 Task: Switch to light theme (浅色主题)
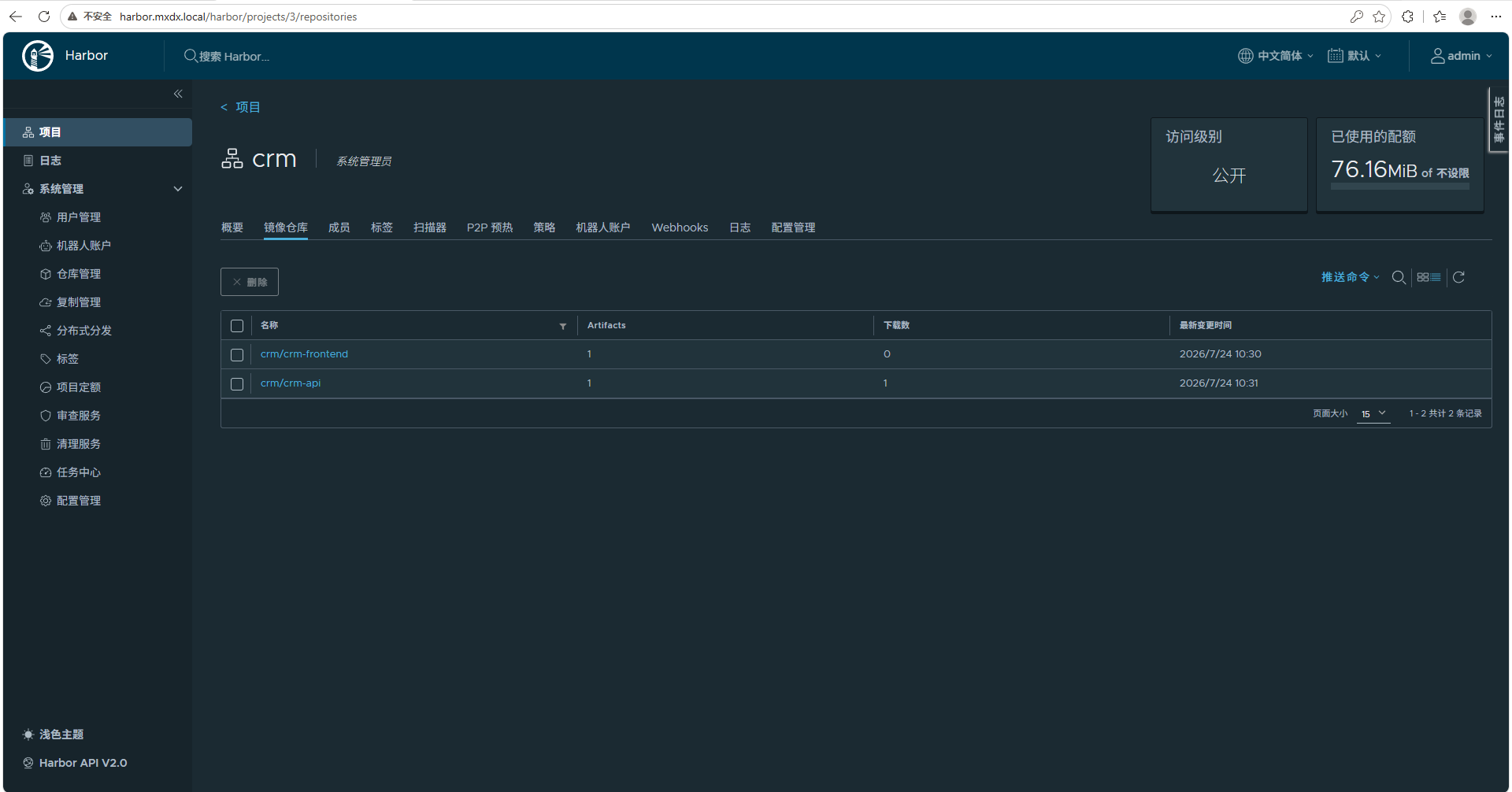pos(54,735)
